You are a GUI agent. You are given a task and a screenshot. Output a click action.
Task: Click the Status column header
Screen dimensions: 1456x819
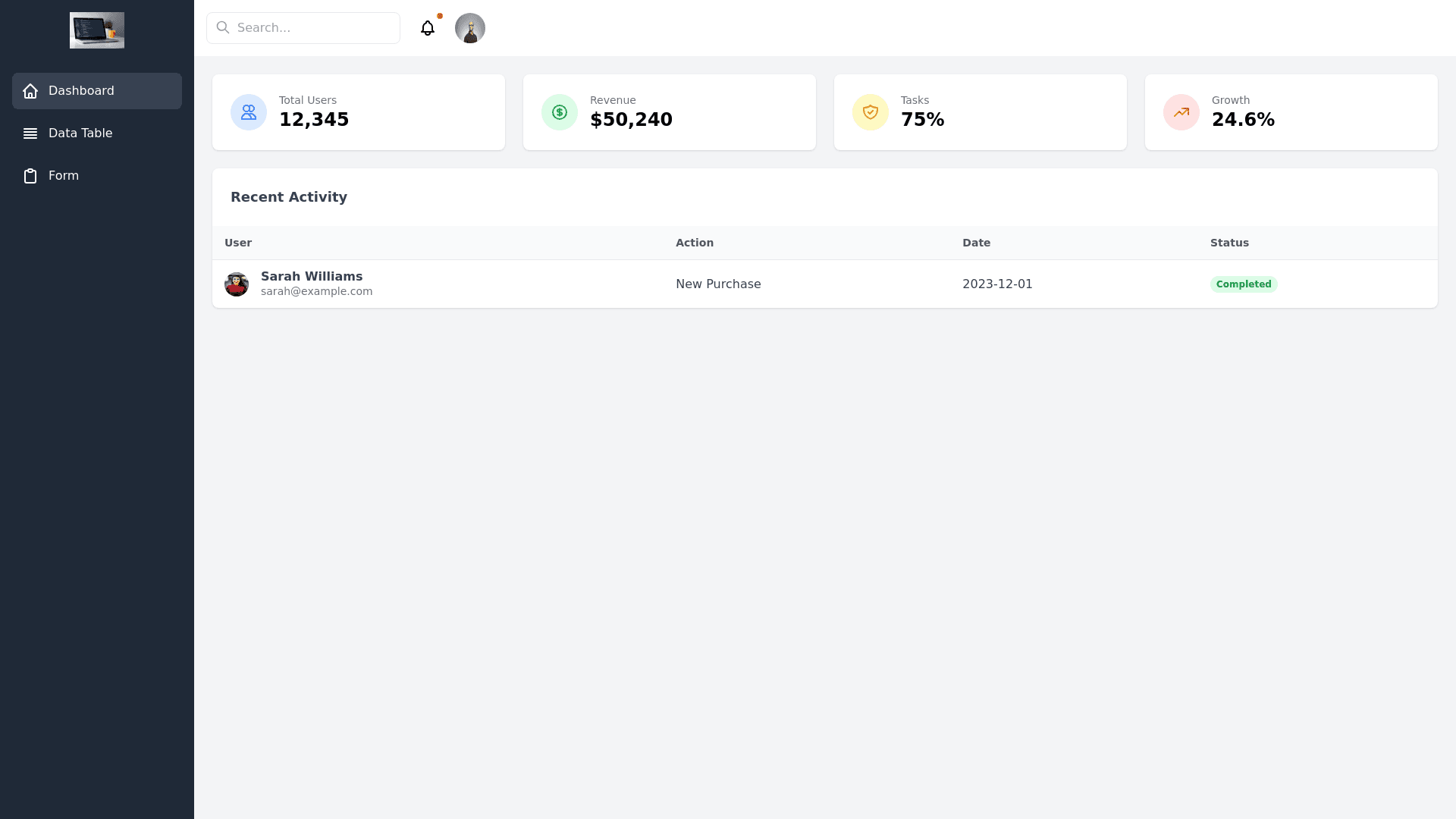1229,243
